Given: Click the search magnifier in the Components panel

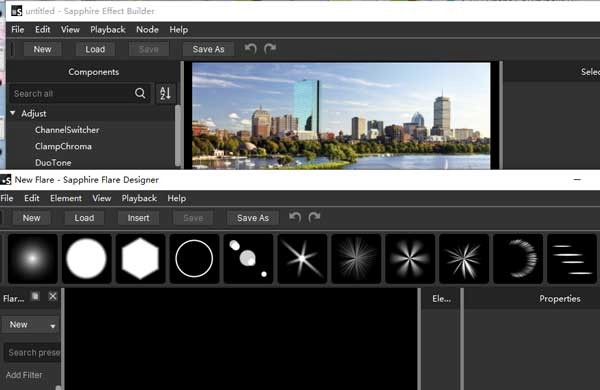Looking at the screenshot, I should tap(140, 93).
